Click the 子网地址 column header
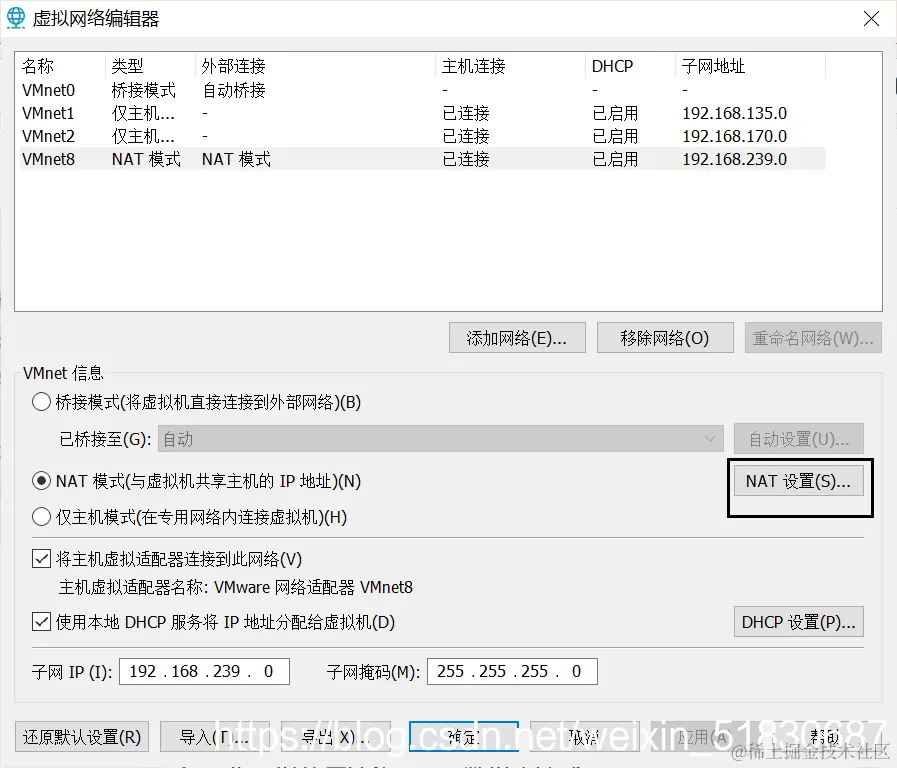This screenshot has height=768, width=897. [x=750, y=66]
